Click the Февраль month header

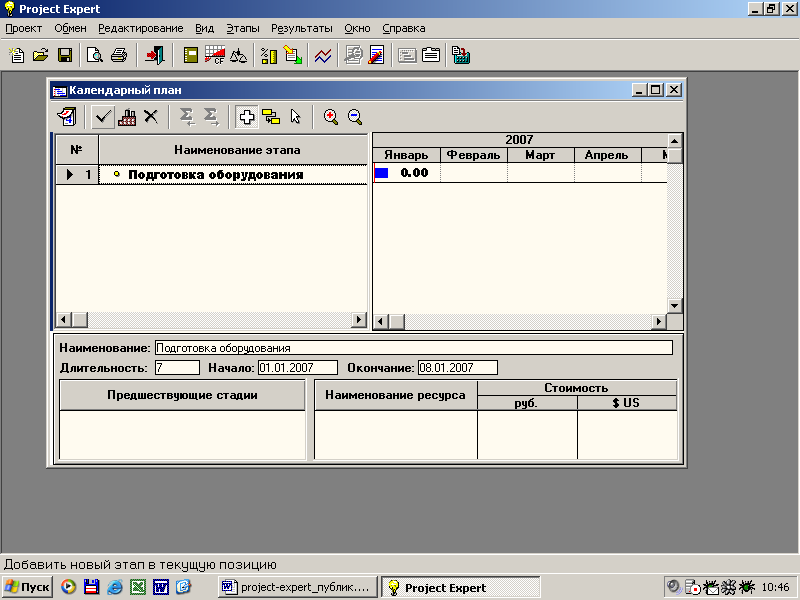tap(473, 155)
